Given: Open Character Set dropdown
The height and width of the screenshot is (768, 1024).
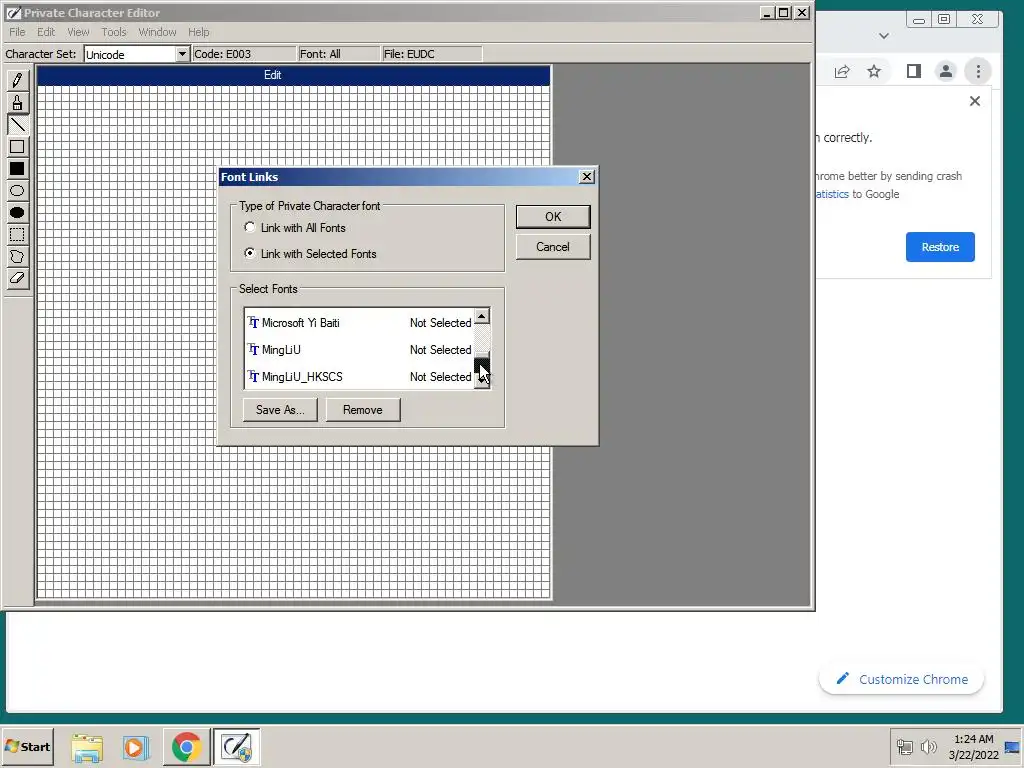Looking at the screenshot, I should pyautogui.click(x=182, y=54).
